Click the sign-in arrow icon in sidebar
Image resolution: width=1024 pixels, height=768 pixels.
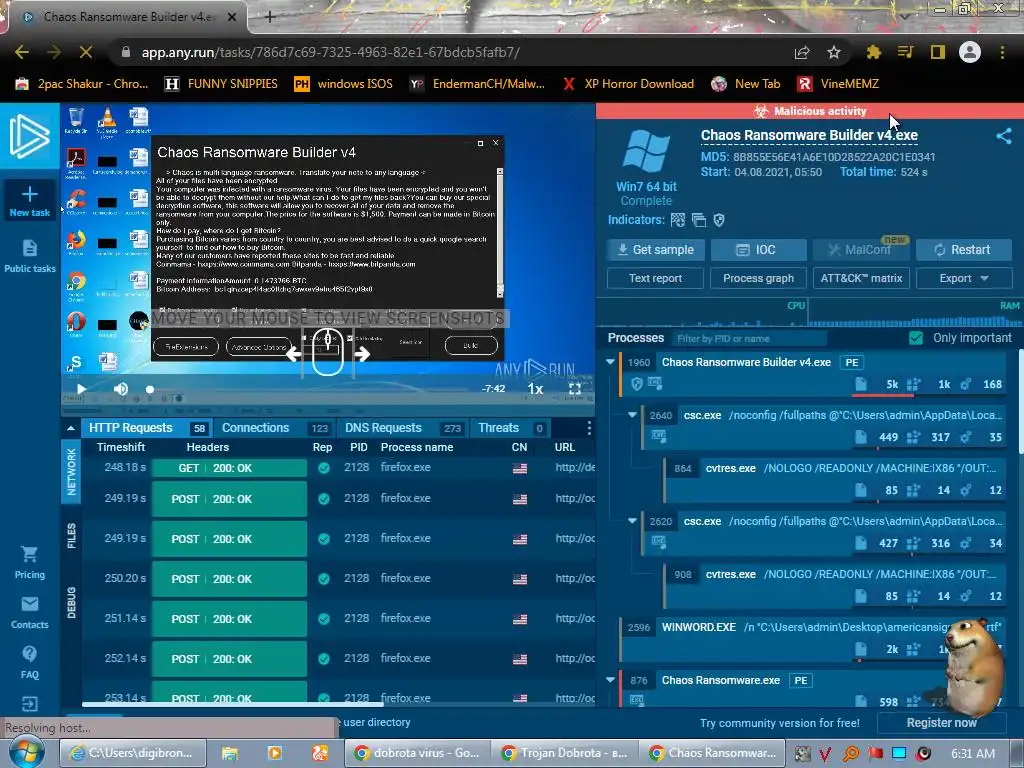coord(29,704)
